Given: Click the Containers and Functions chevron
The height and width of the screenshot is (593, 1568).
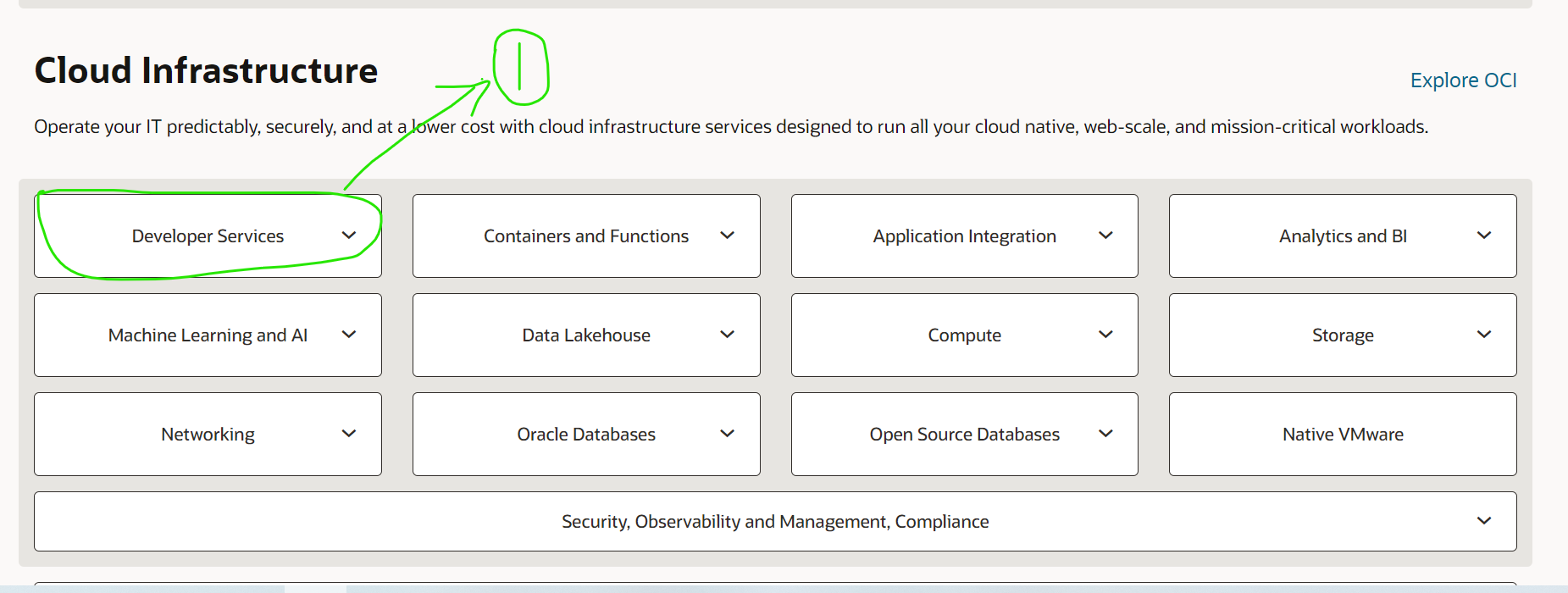Looking at the screenshot, I should pyautogui.click(x=727, y=236).
